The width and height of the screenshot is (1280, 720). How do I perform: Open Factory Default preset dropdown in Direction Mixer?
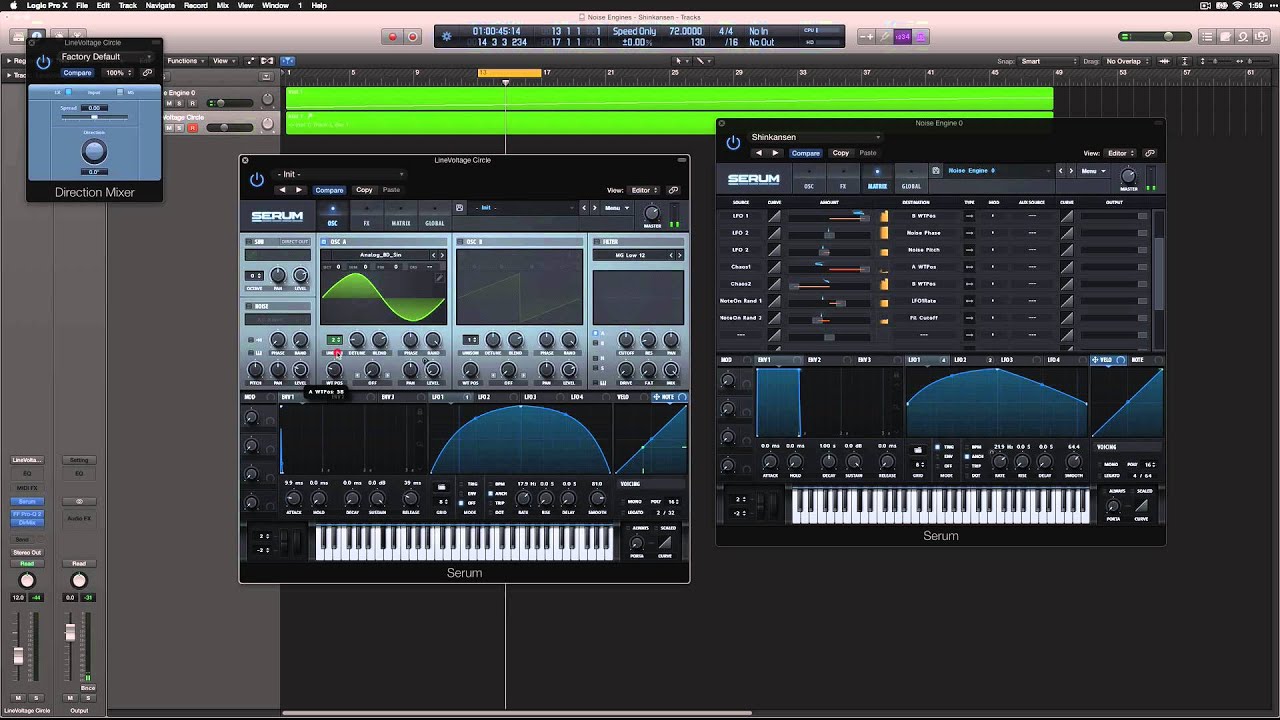point(106,57)
